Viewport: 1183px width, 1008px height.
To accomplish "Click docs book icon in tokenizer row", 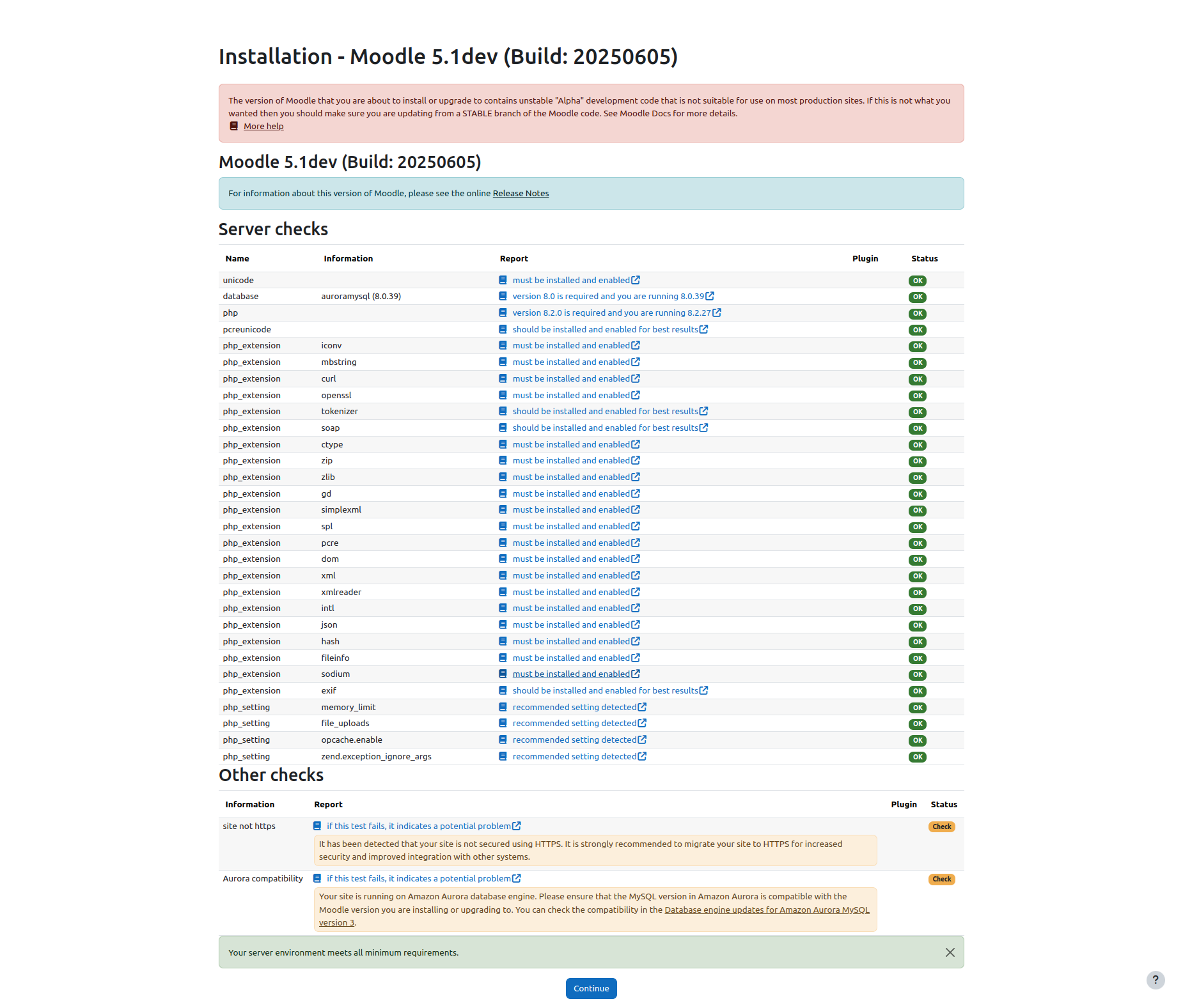I will (503, 411).
